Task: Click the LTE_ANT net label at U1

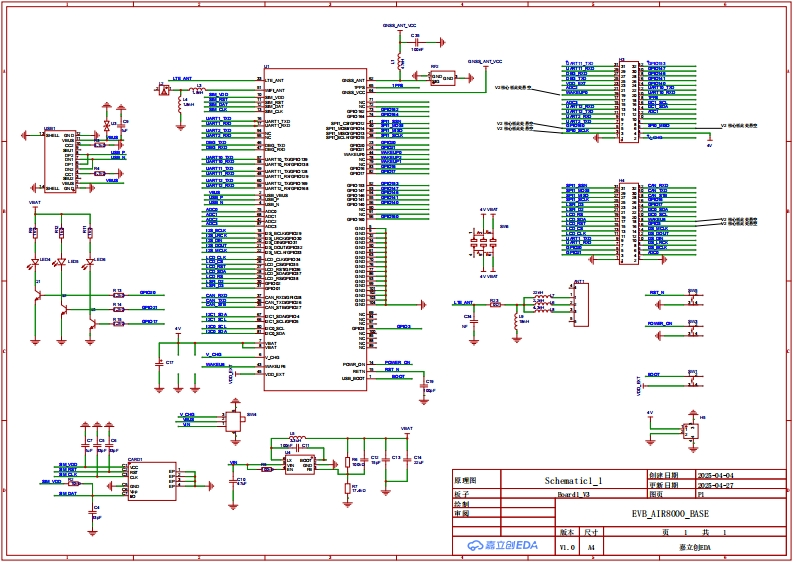Action: pyautogui.click(x=180, y=78)
